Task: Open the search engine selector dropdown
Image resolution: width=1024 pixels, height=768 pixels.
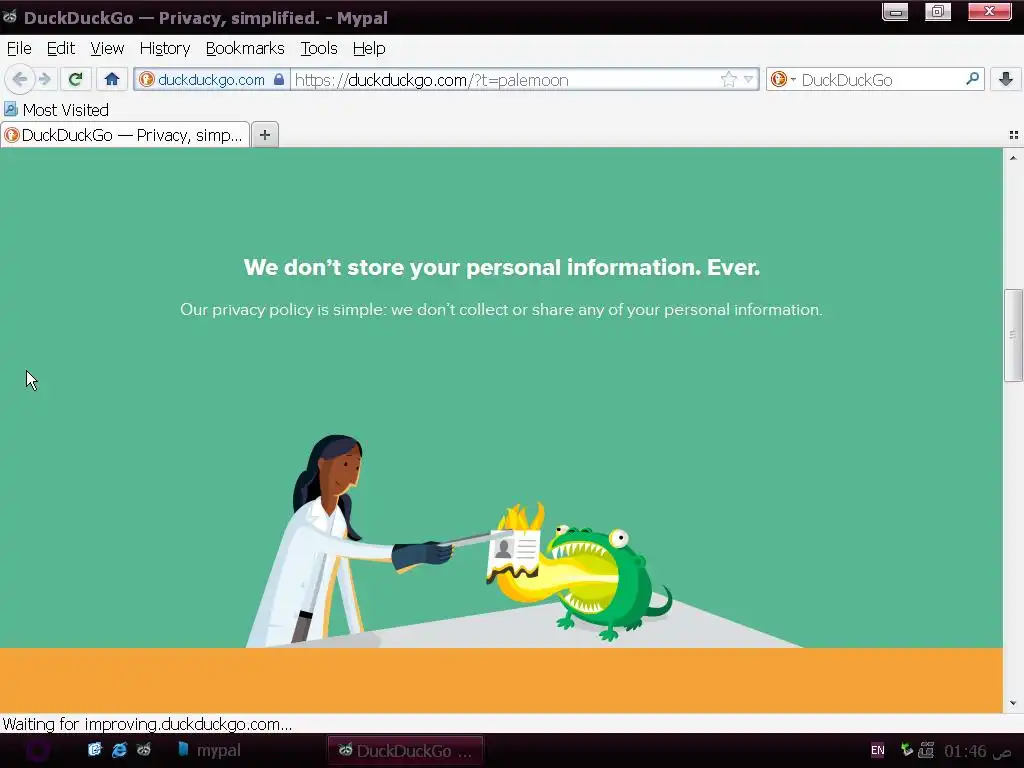Action: [x=783, y=80]
